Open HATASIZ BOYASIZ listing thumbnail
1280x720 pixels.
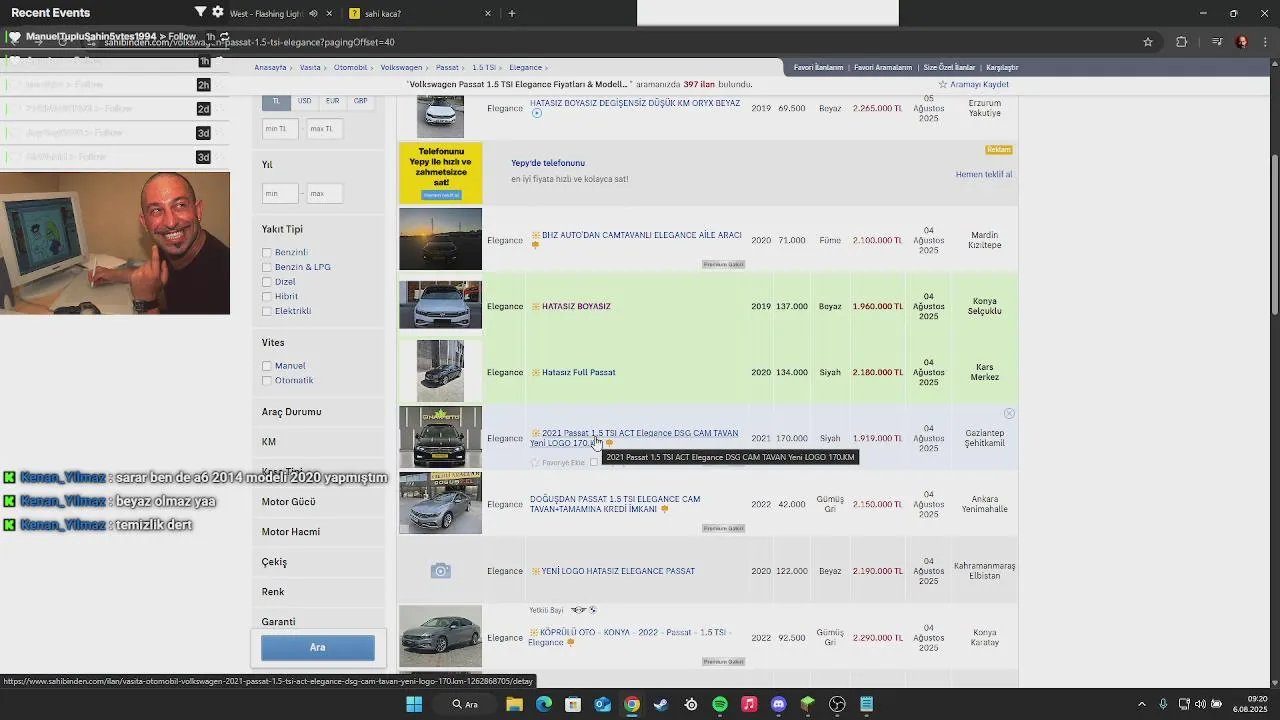[x=440, y=305]
